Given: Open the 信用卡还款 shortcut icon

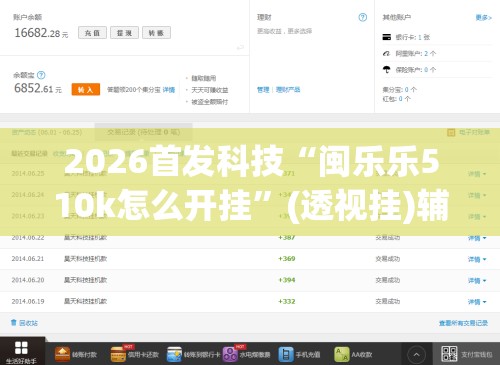Looking at the screenshot, I should point(118,354).
